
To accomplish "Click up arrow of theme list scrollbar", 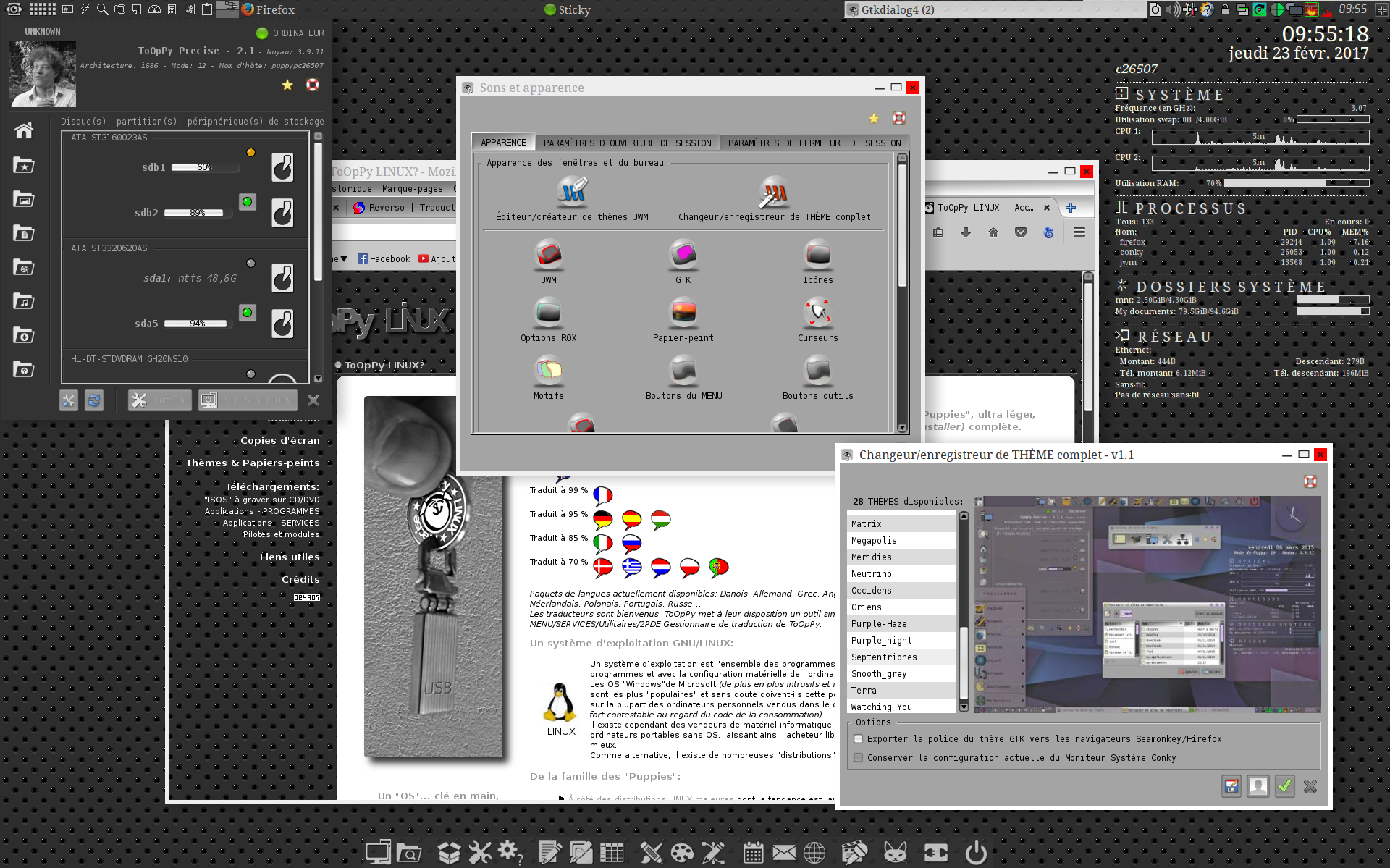I will tap(964, 516).
